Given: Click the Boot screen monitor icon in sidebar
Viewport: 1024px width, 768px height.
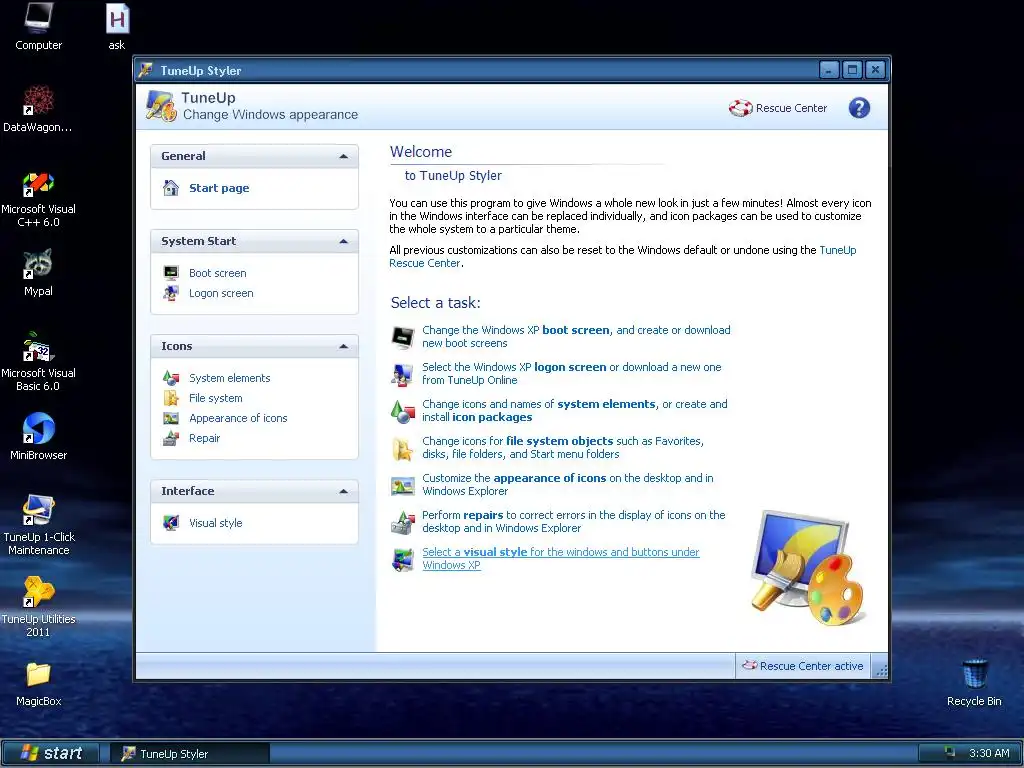Looking at the screenshot, I should pos(171,273).
